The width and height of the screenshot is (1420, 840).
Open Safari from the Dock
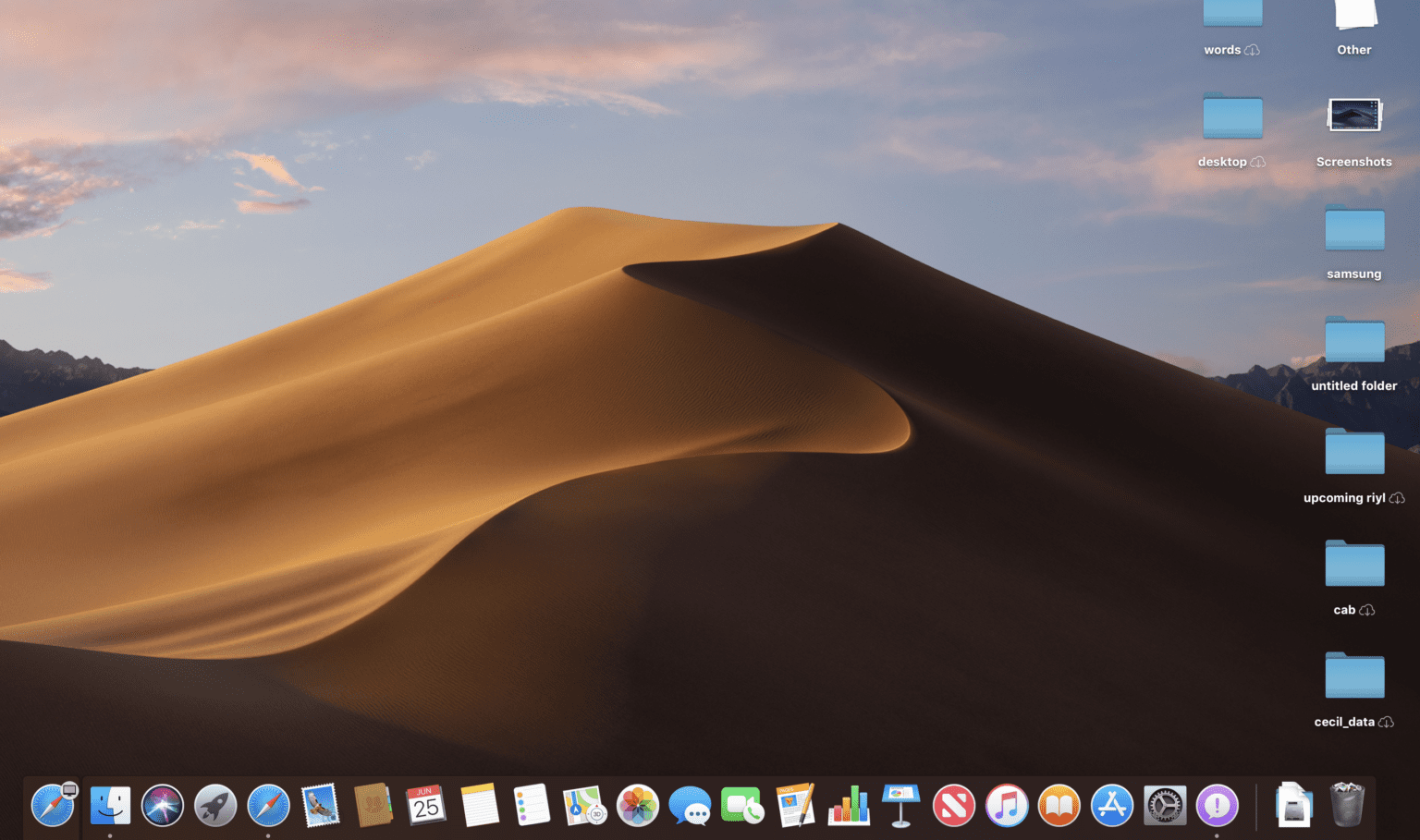[268, 805]
